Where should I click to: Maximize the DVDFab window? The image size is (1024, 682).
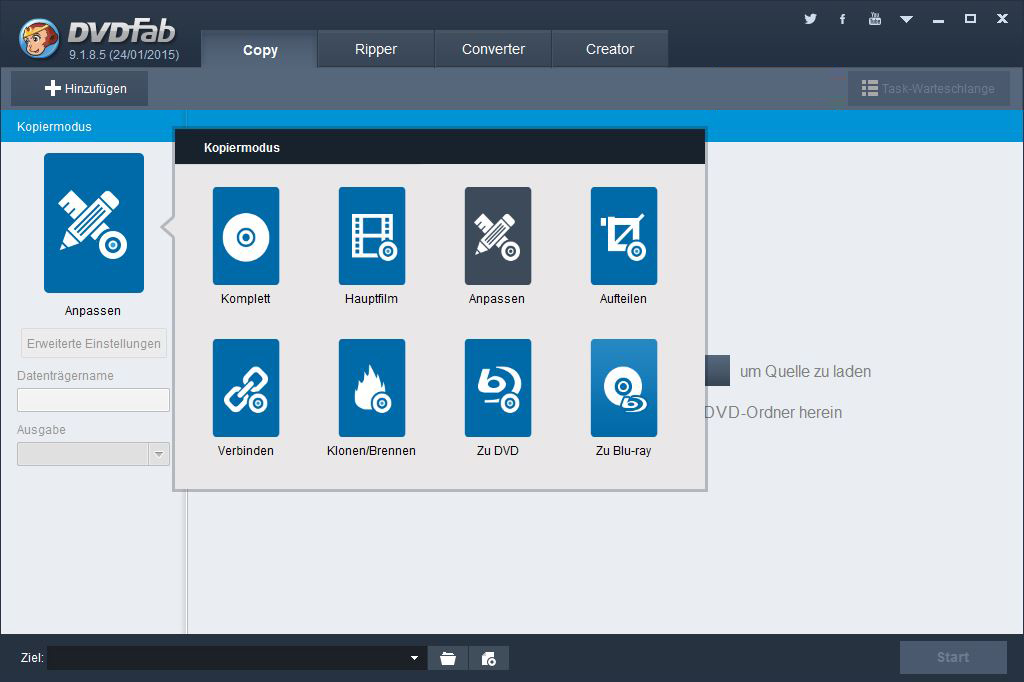point(970,19)
